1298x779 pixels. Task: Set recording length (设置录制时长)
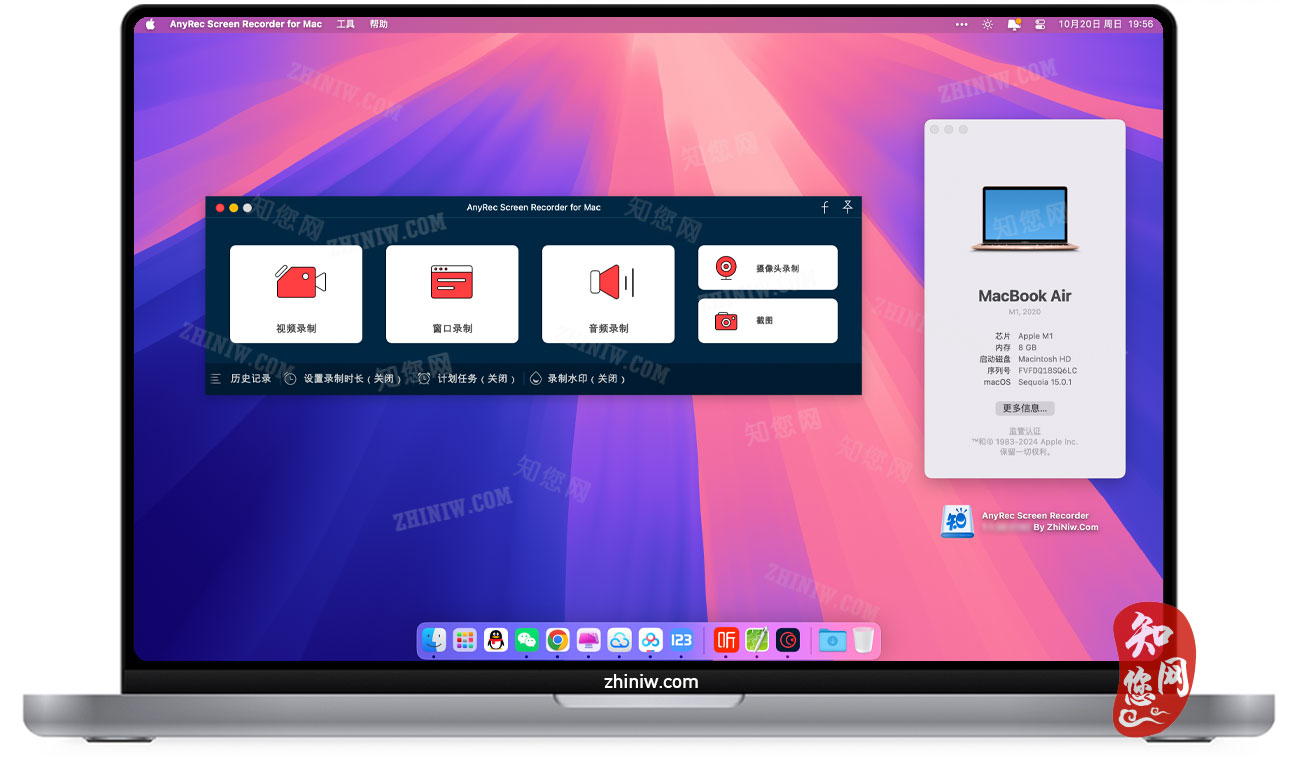(x=342, y=379)
